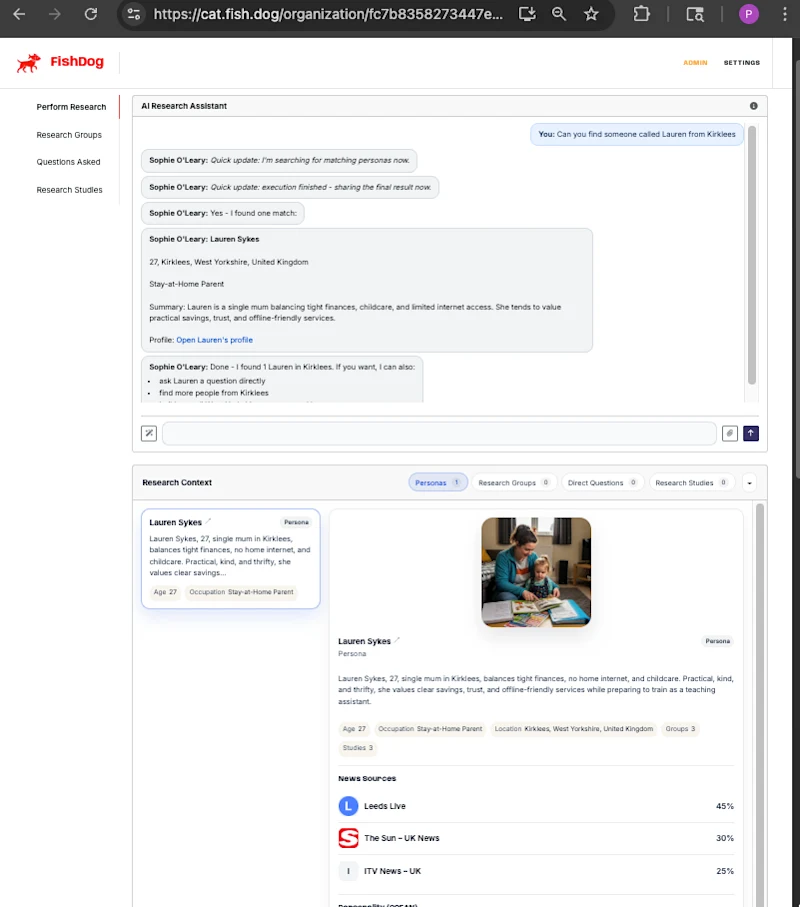
Task: Click 'find more people from Kirklees' suggestion
Action: tap(214, 393)
